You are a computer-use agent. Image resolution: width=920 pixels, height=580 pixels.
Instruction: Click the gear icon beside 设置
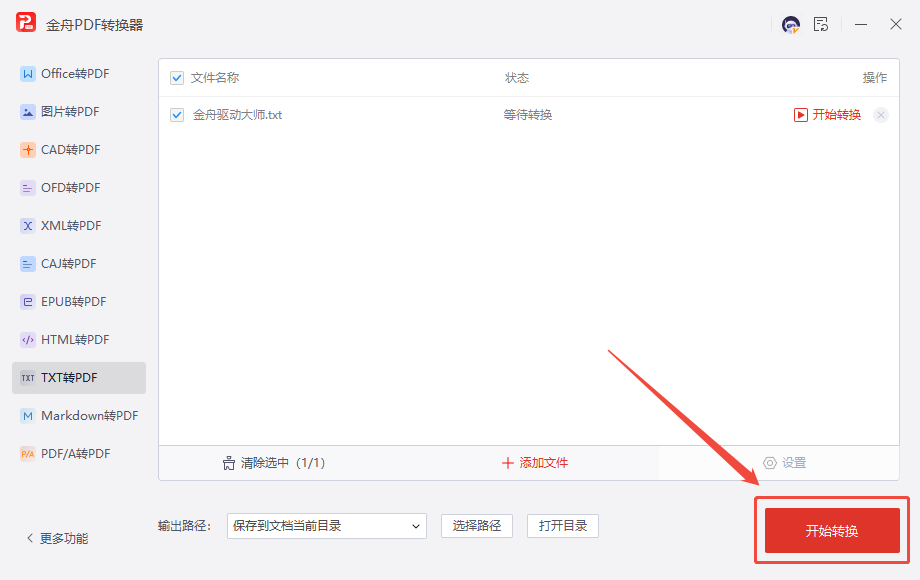(770, 463)
